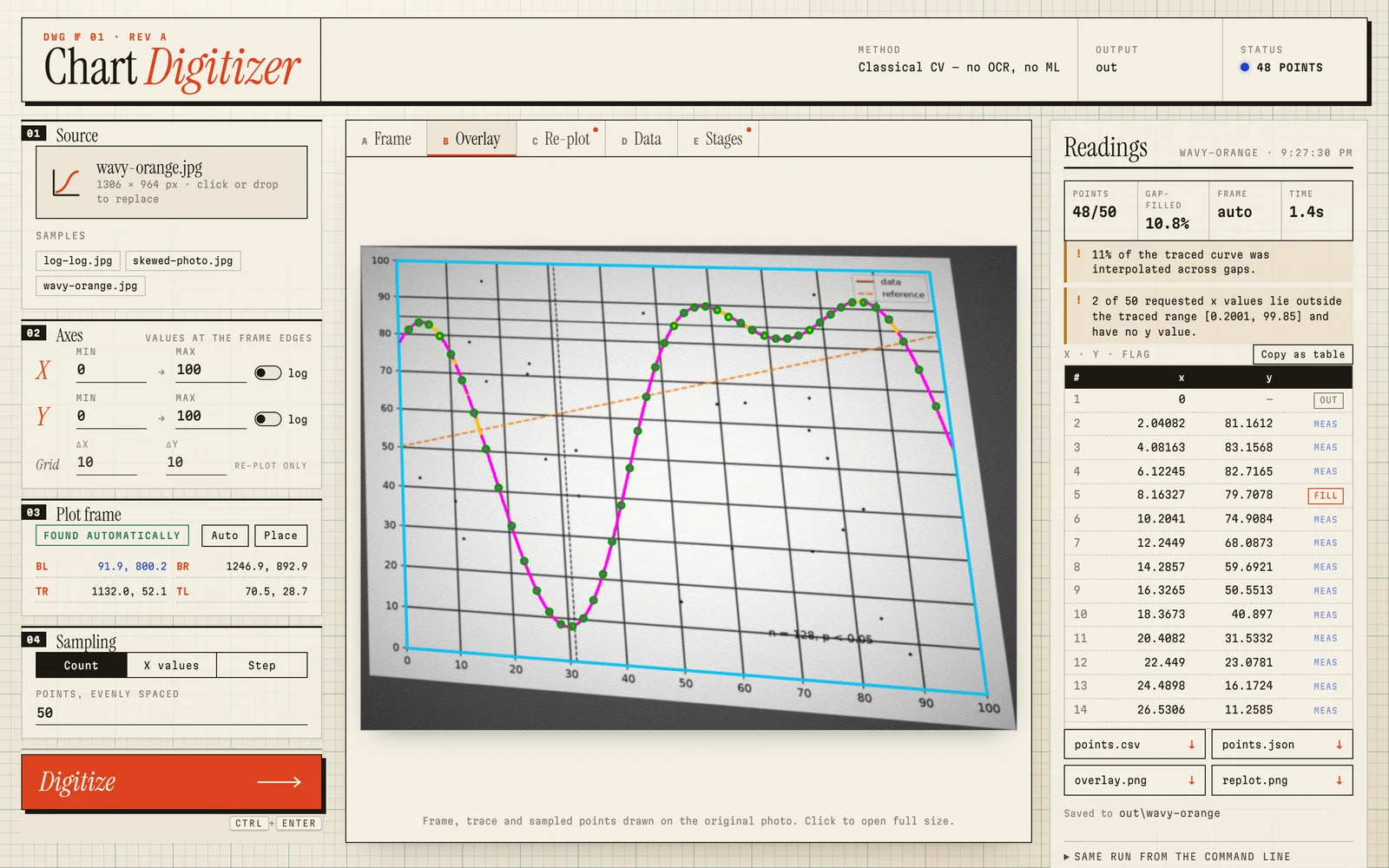
Task: Load the wavy-orange.jpg sample chip
Action: [x=90, y=286]
